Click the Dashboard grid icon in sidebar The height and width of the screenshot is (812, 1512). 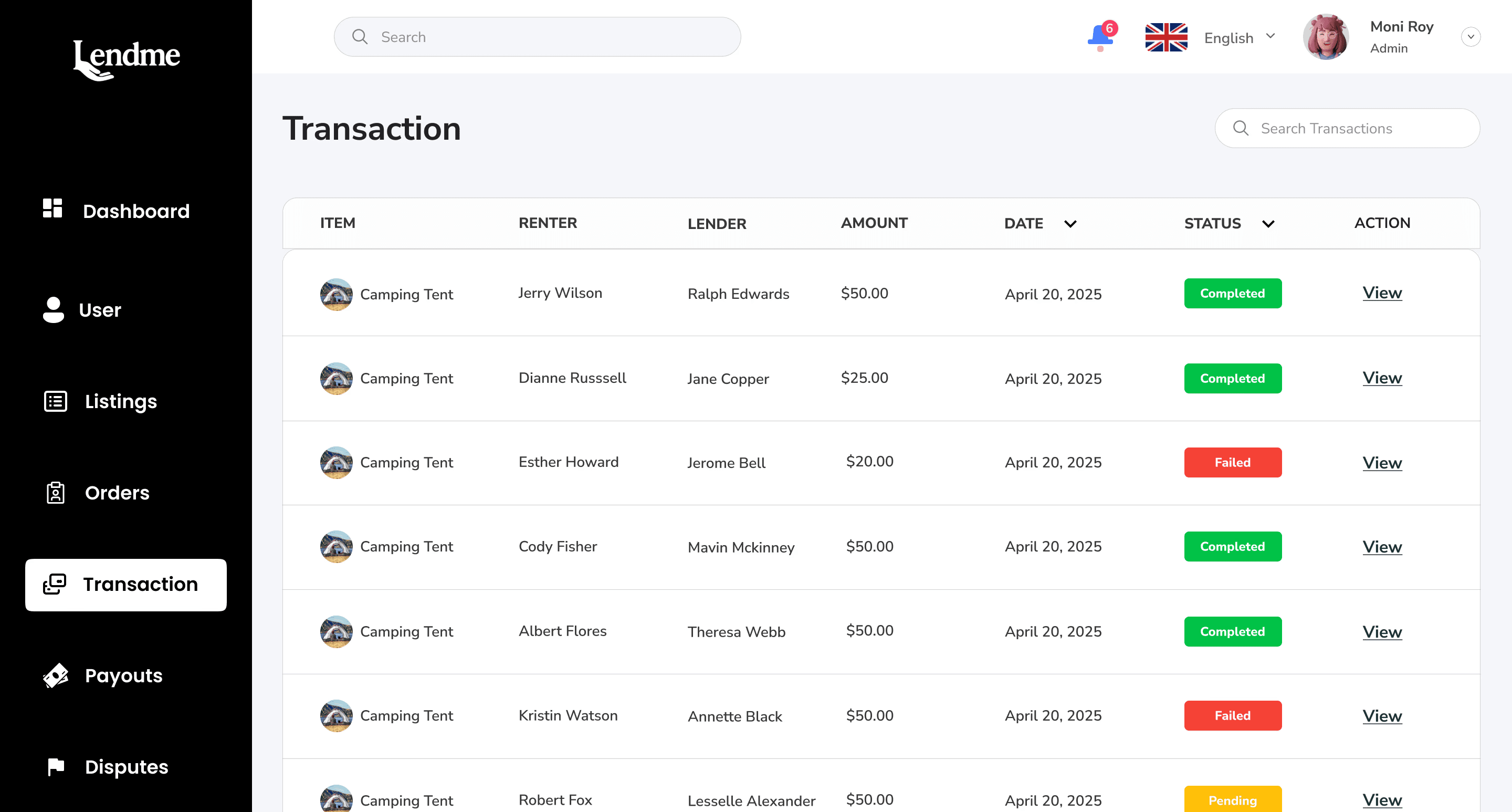(52, 209)
